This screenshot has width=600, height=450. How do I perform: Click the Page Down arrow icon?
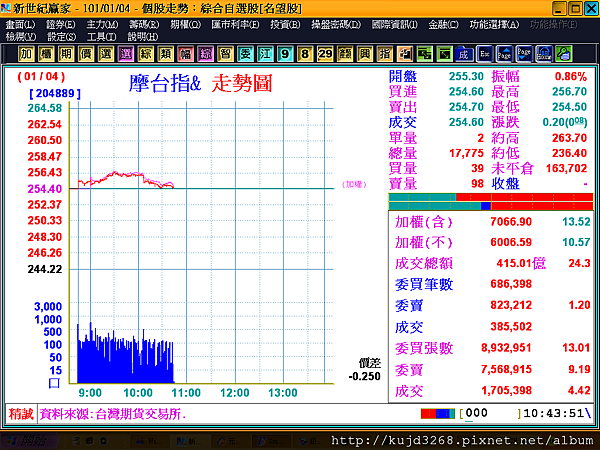(524, 54)
